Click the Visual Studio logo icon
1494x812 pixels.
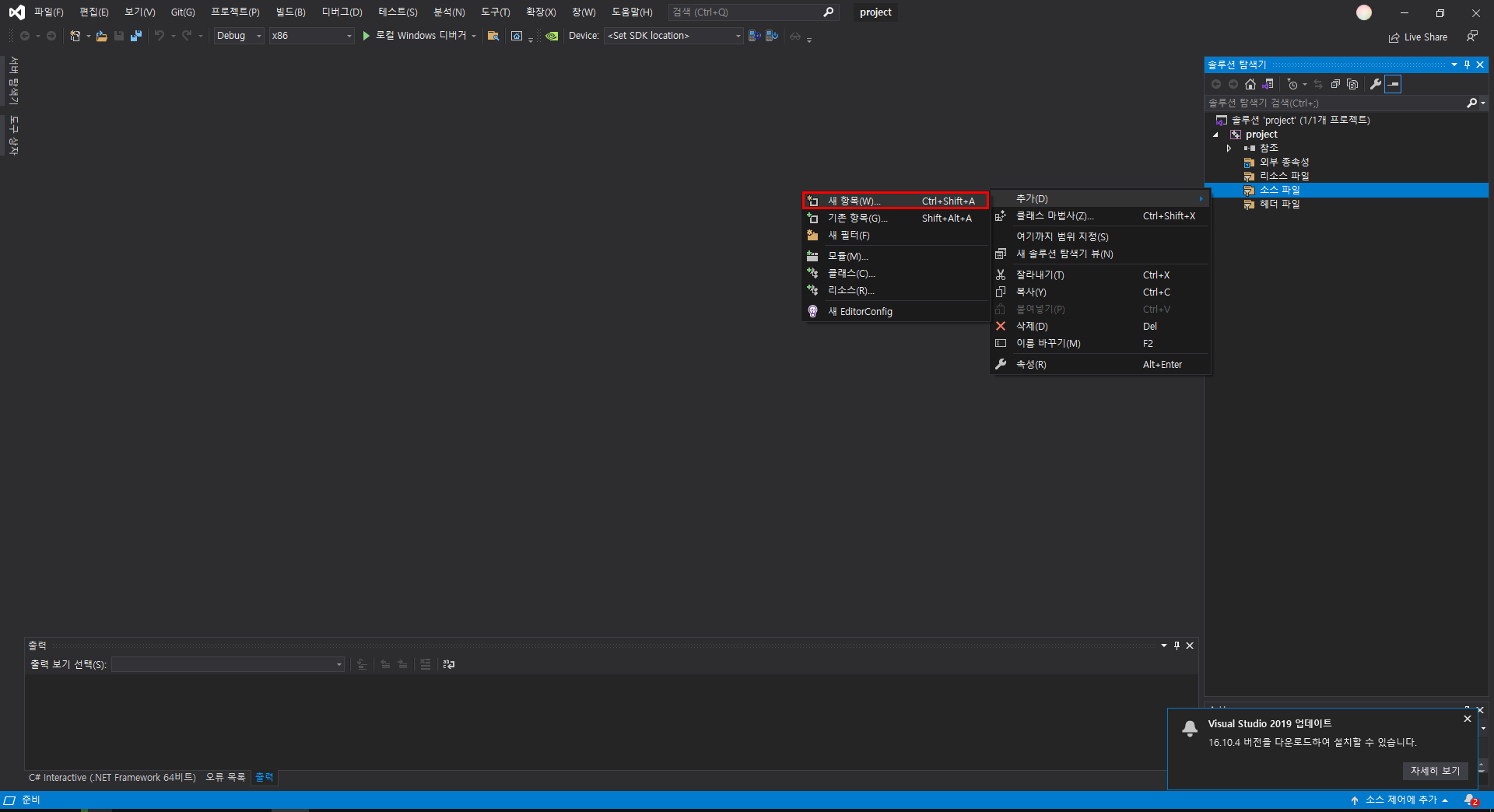click(16, 12)
